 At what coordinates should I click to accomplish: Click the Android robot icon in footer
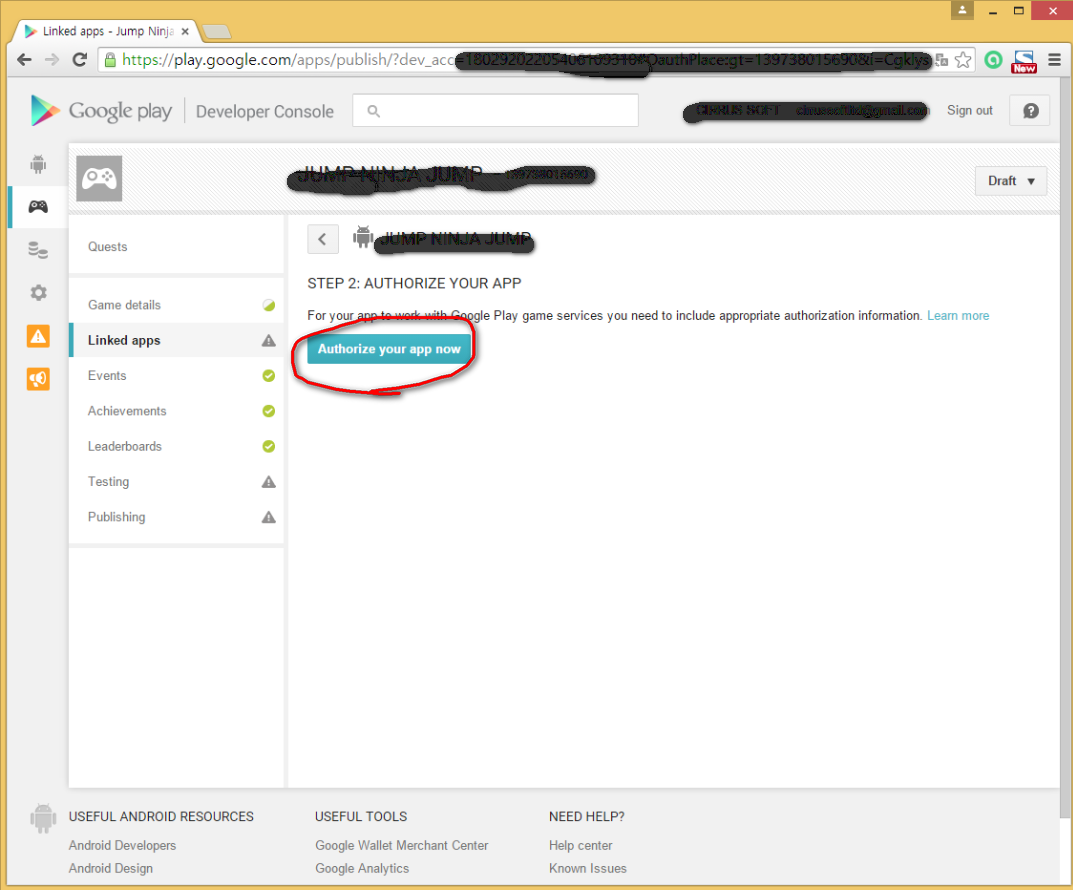coord(43,818)
